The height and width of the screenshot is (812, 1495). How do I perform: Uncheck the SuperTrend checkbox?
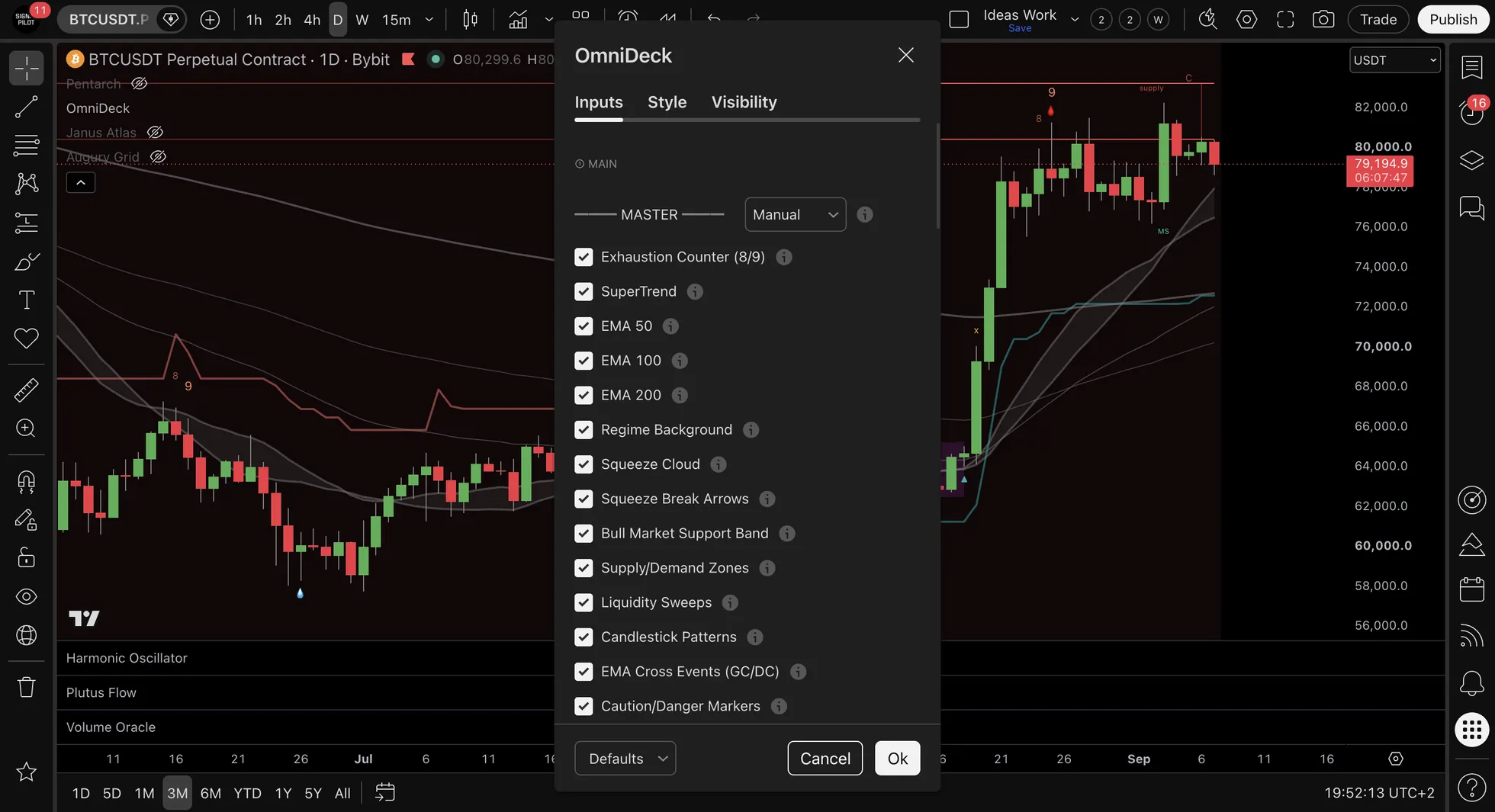click(x=584, y=291)
